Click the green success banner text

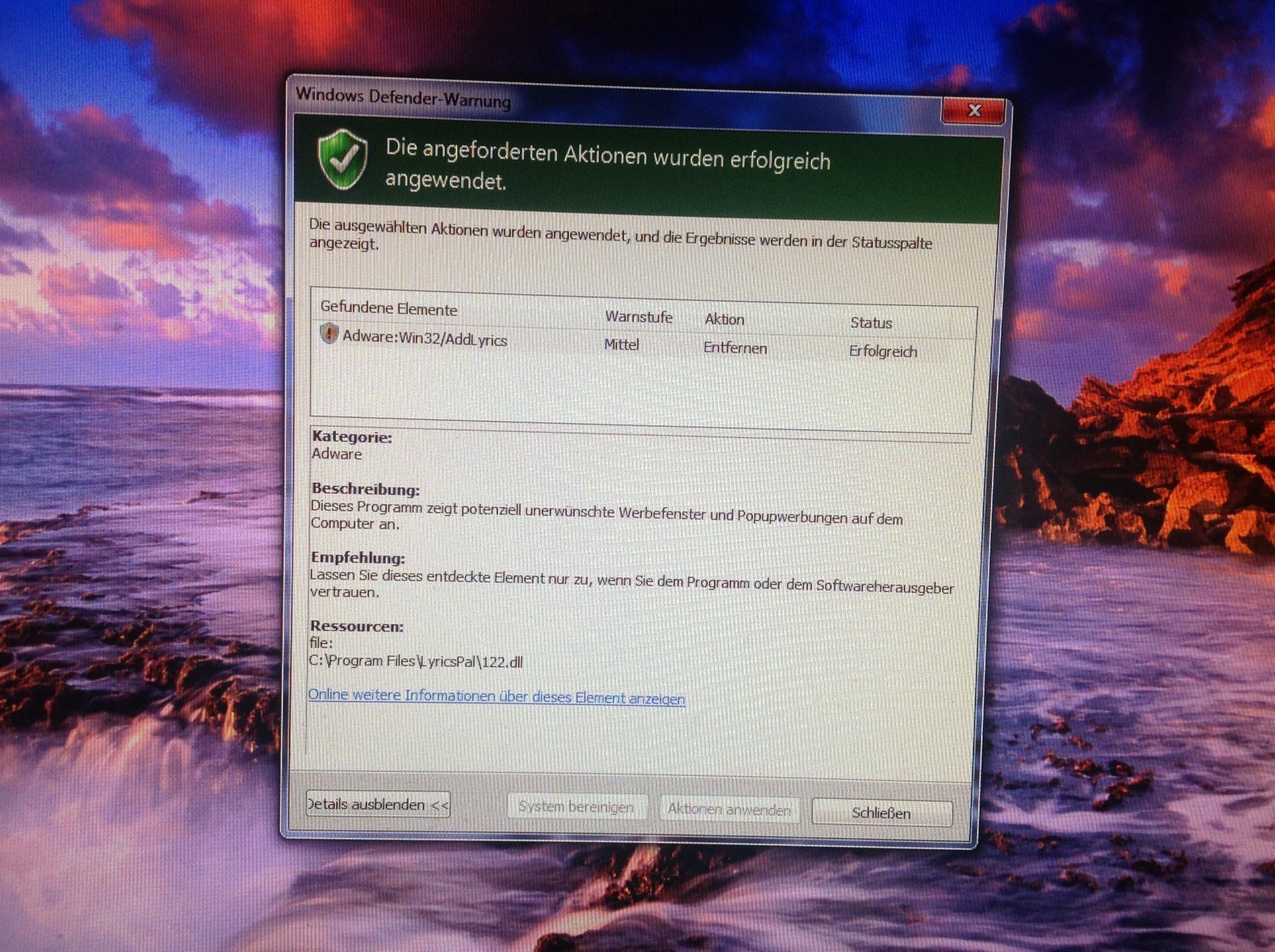click(x=606, y=168)
